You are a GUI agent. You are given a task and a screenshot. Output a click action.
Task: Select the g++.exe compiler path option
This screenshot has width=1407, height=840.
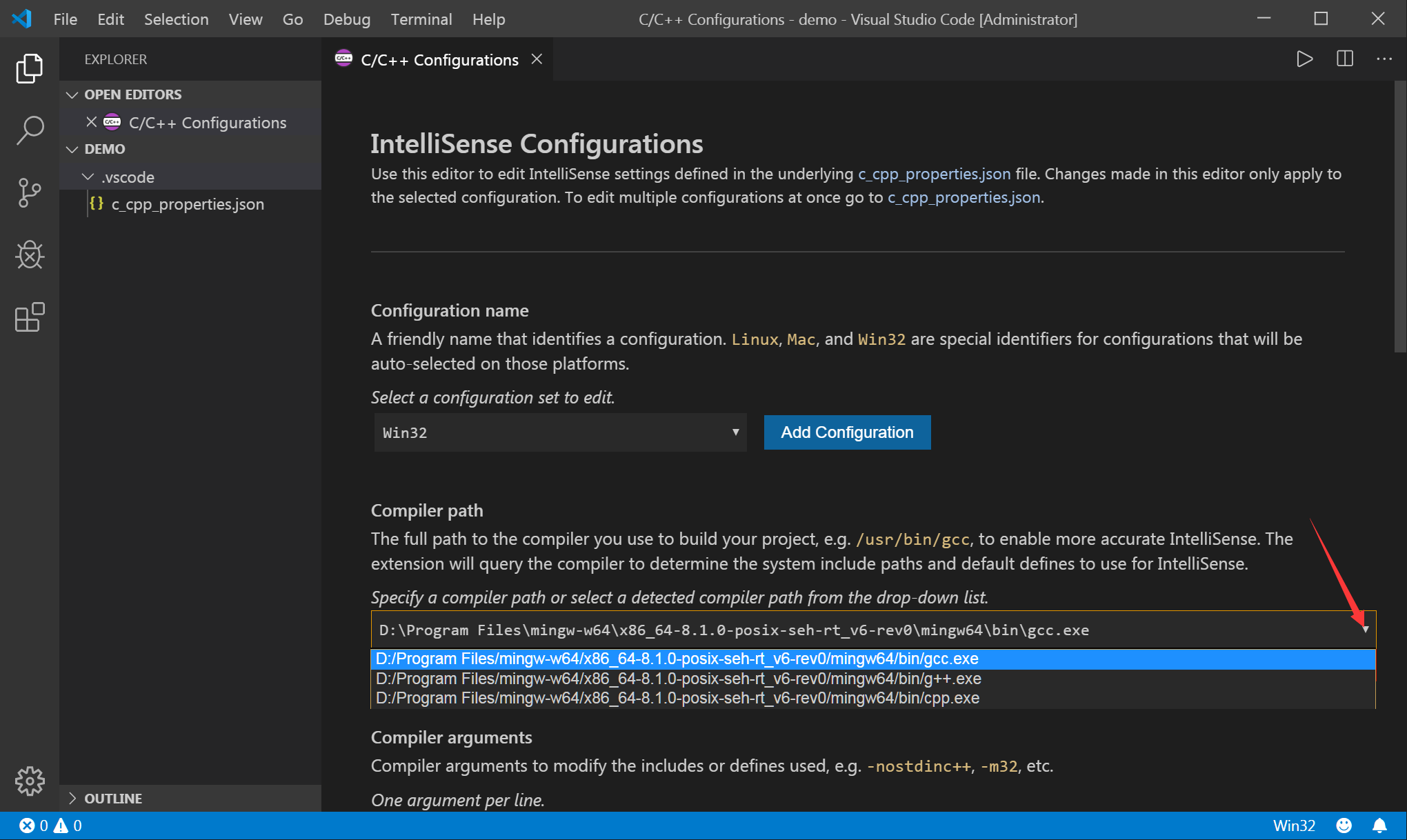(x=678, y=679)
